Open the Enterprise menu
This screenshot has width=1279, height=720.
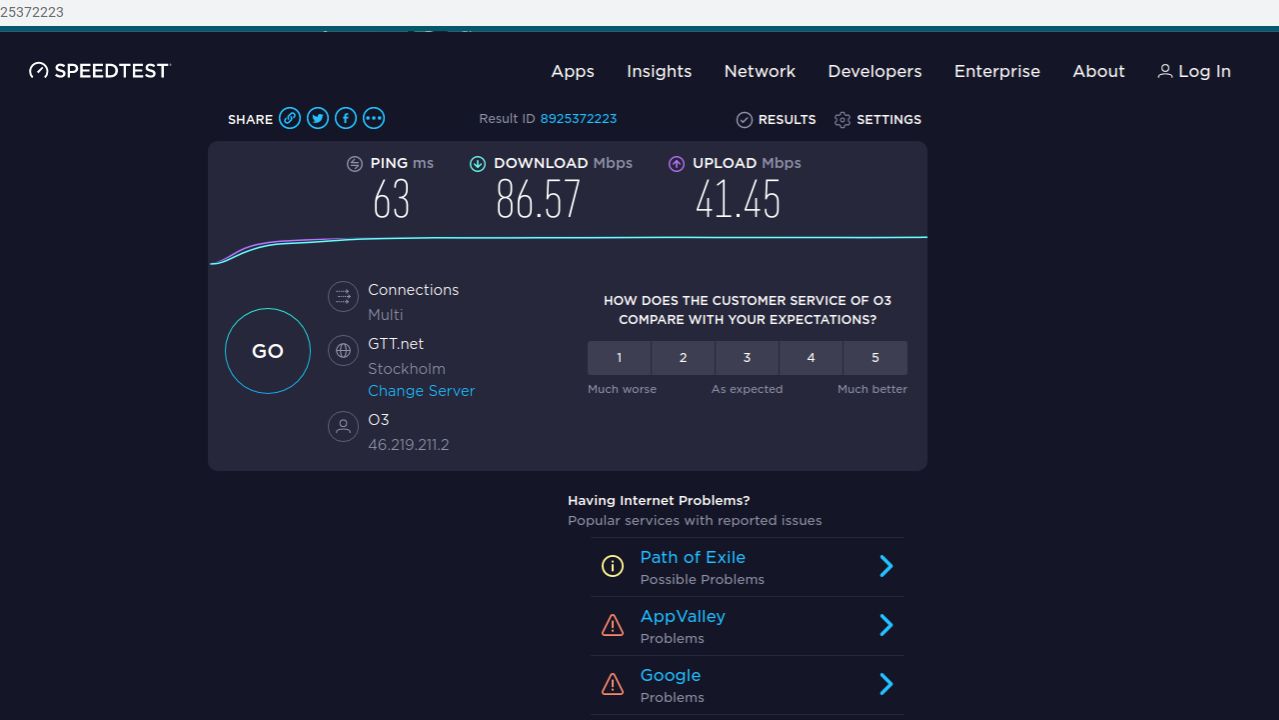(997, 71)
